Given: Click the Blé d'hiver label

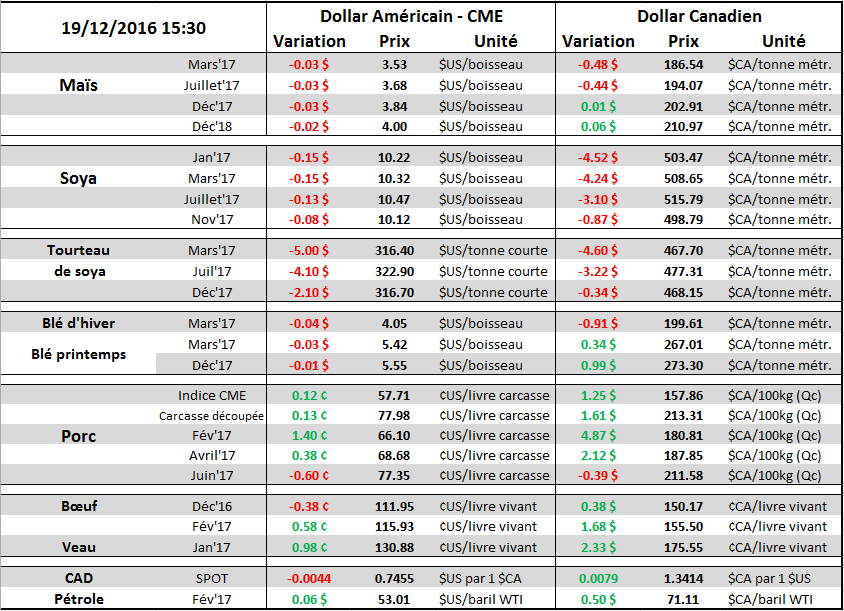Looking at the screenshot, I should coord(78,322).
